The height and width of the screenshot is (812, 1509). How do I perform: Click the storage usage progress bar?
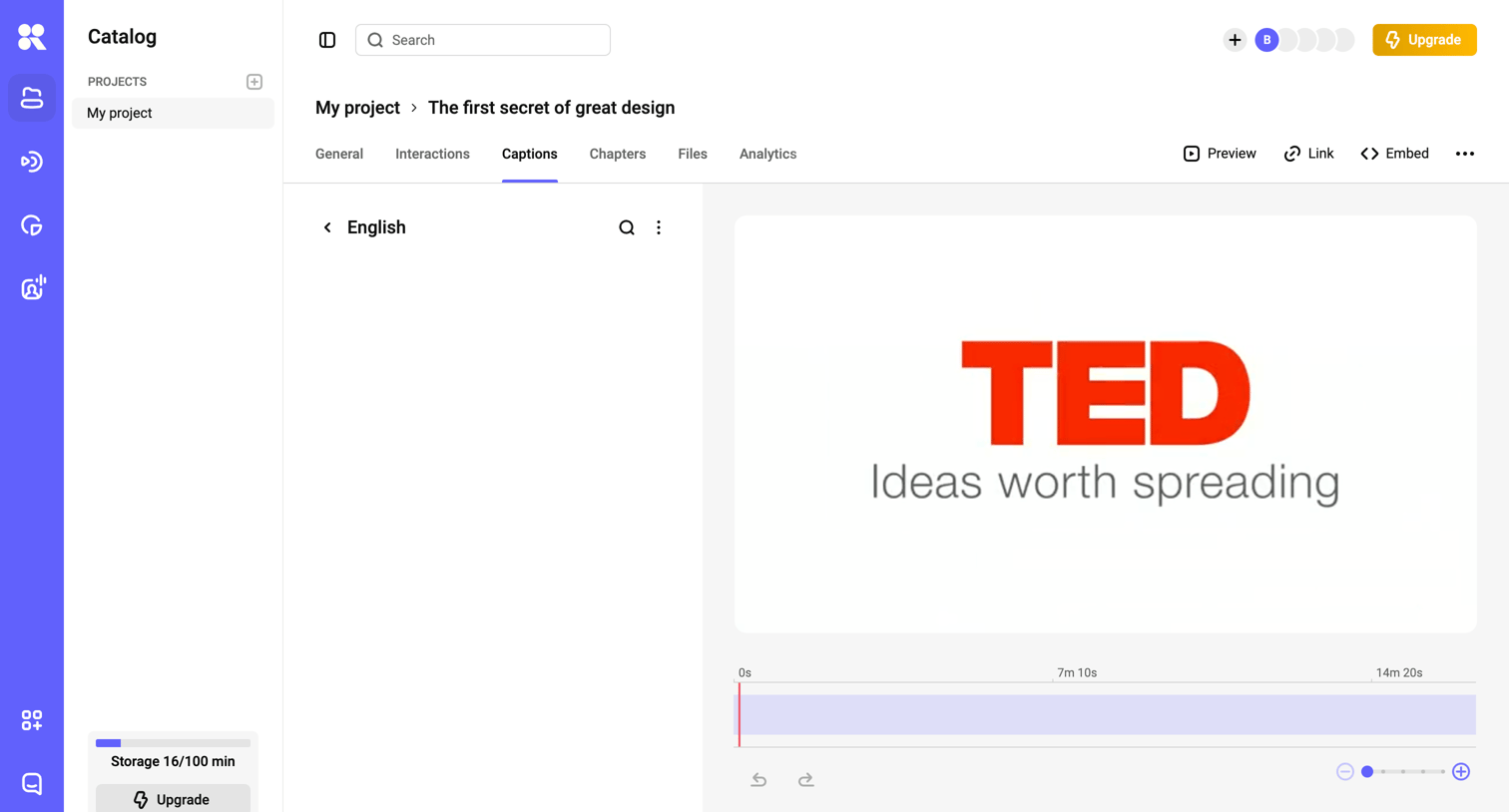(173, 743)
